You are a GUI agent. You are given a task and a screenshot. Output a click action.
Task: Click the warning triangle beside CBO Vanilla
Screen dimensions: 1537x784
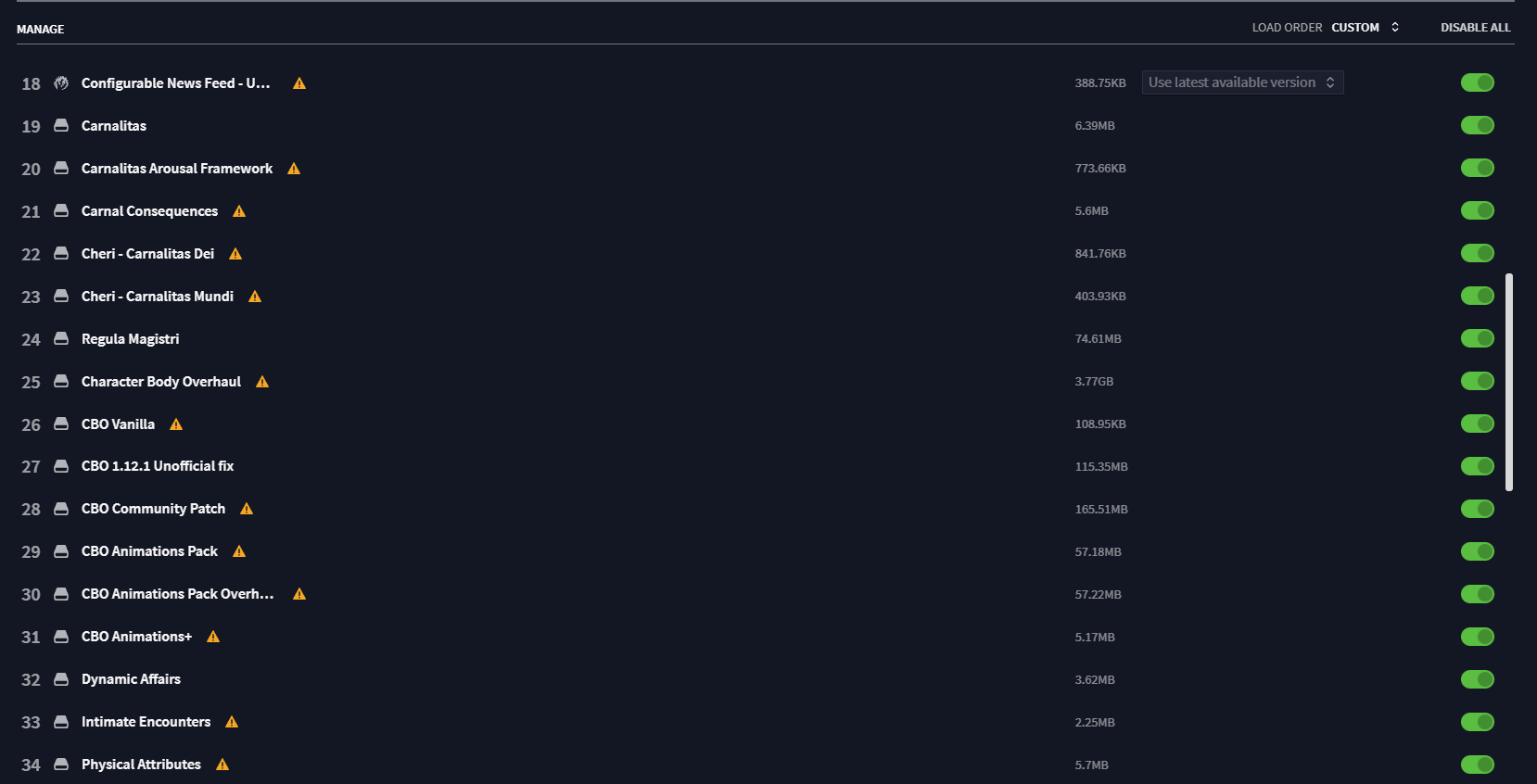tap(176, 424)
